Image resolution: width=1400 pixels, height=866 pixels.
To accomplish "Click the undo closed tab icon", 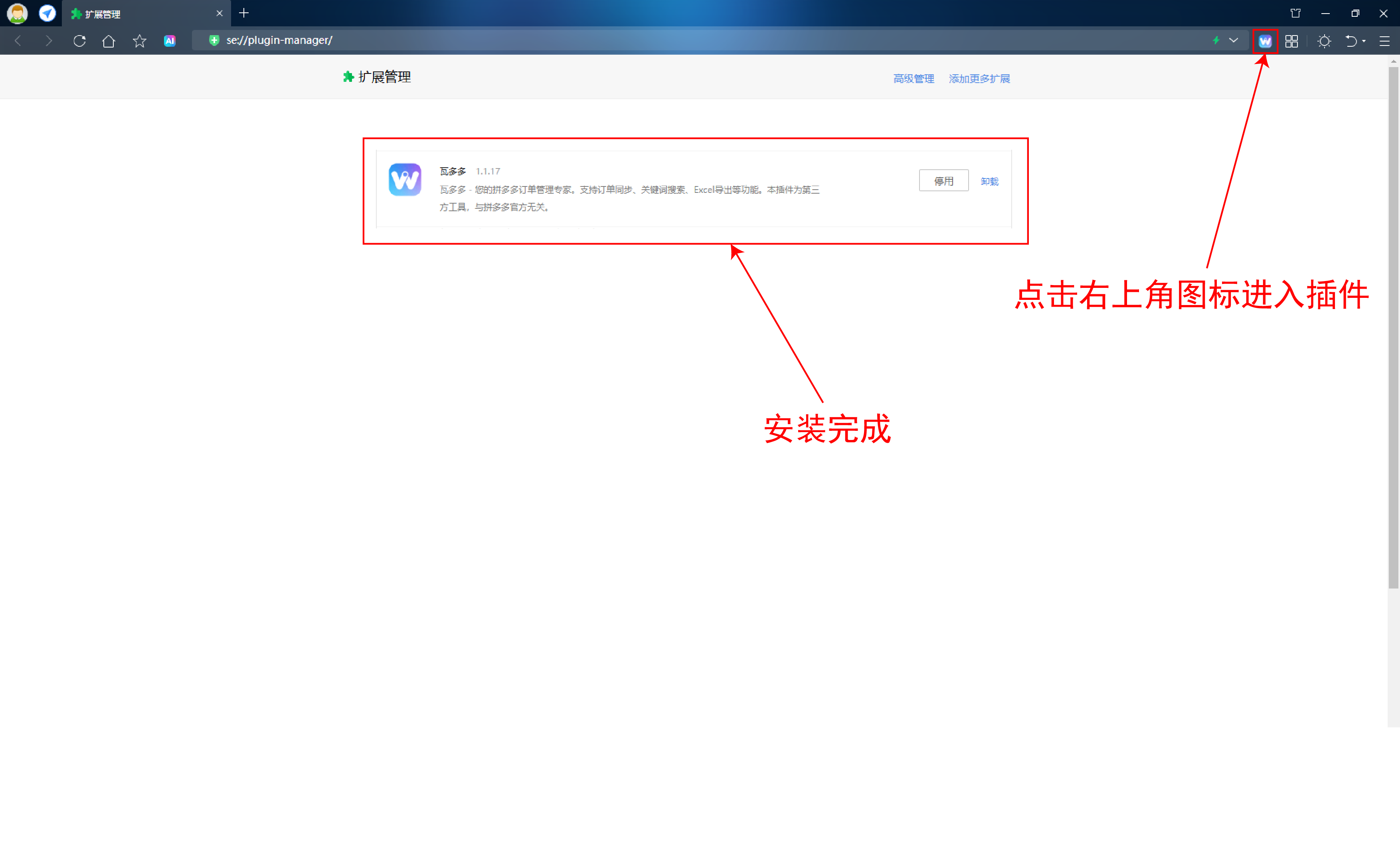I will [1351, 41].
